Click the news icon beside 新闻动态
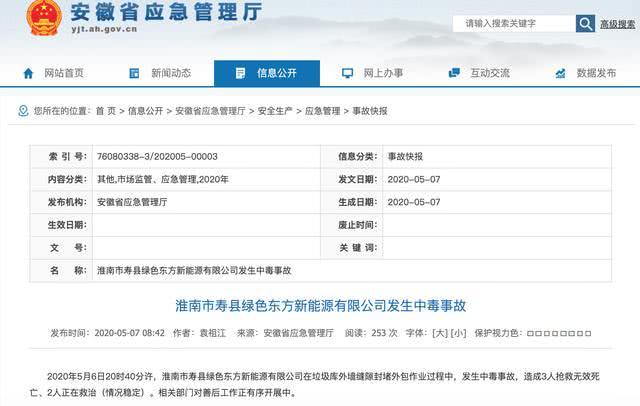The image size is (640, 406). [134, 73]
